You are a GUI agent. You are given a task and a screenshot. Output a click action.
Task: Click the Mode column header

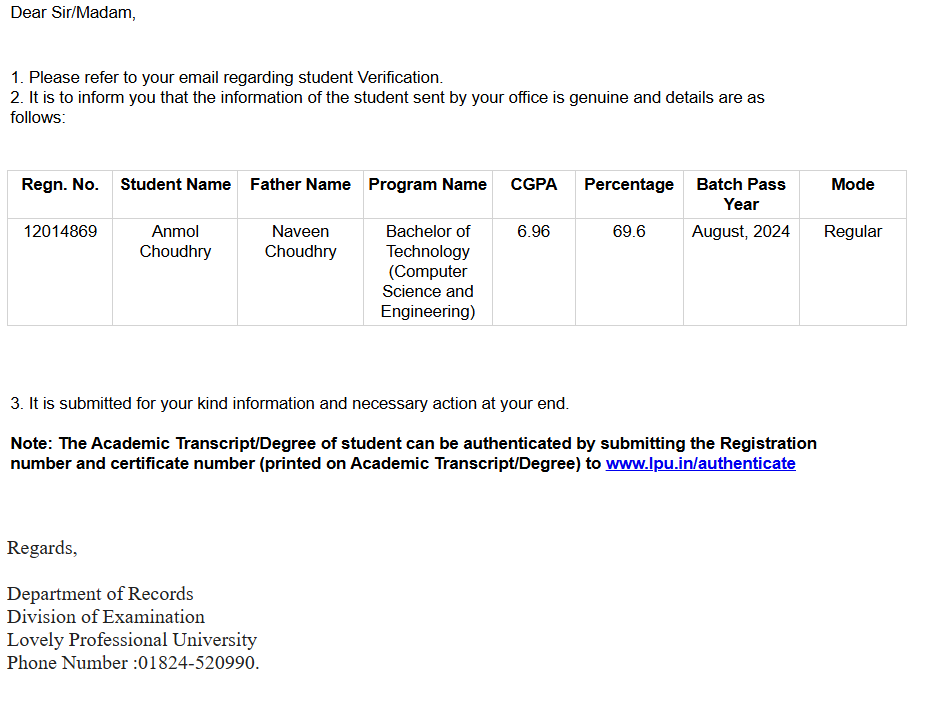pyautogui.click(x=852, y=185)
